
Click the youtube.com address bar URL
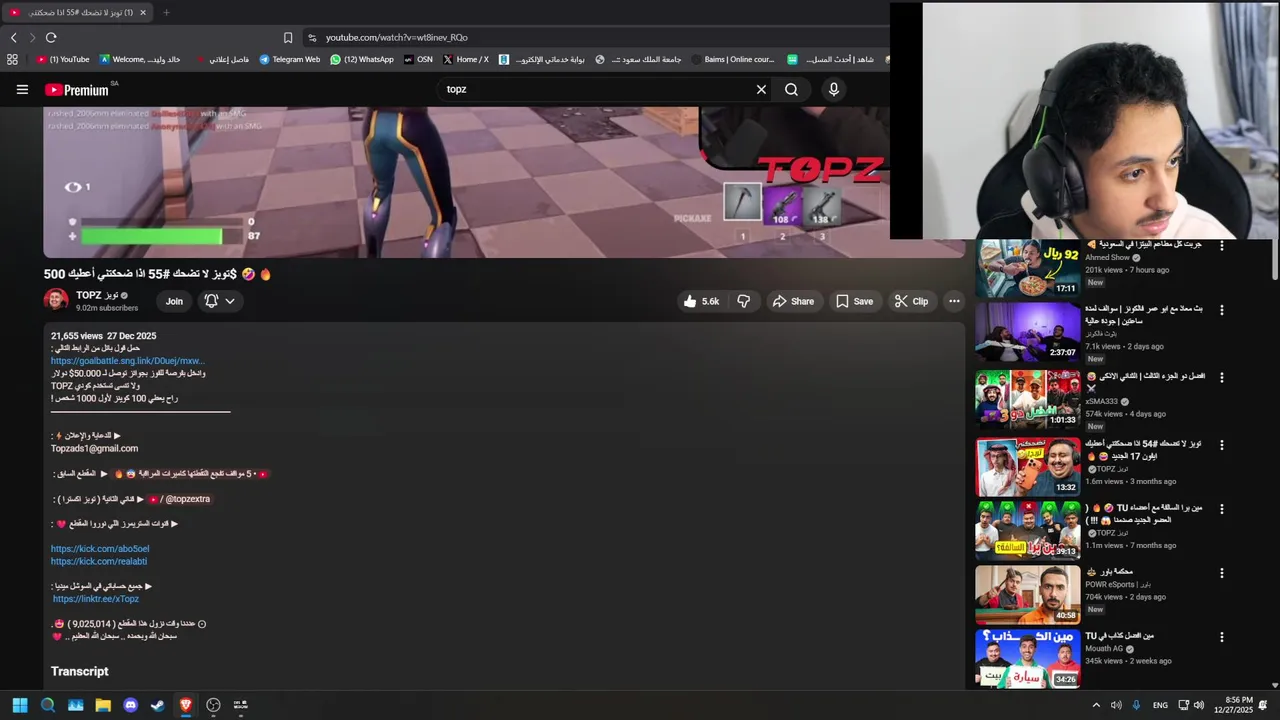pos(397,37)
